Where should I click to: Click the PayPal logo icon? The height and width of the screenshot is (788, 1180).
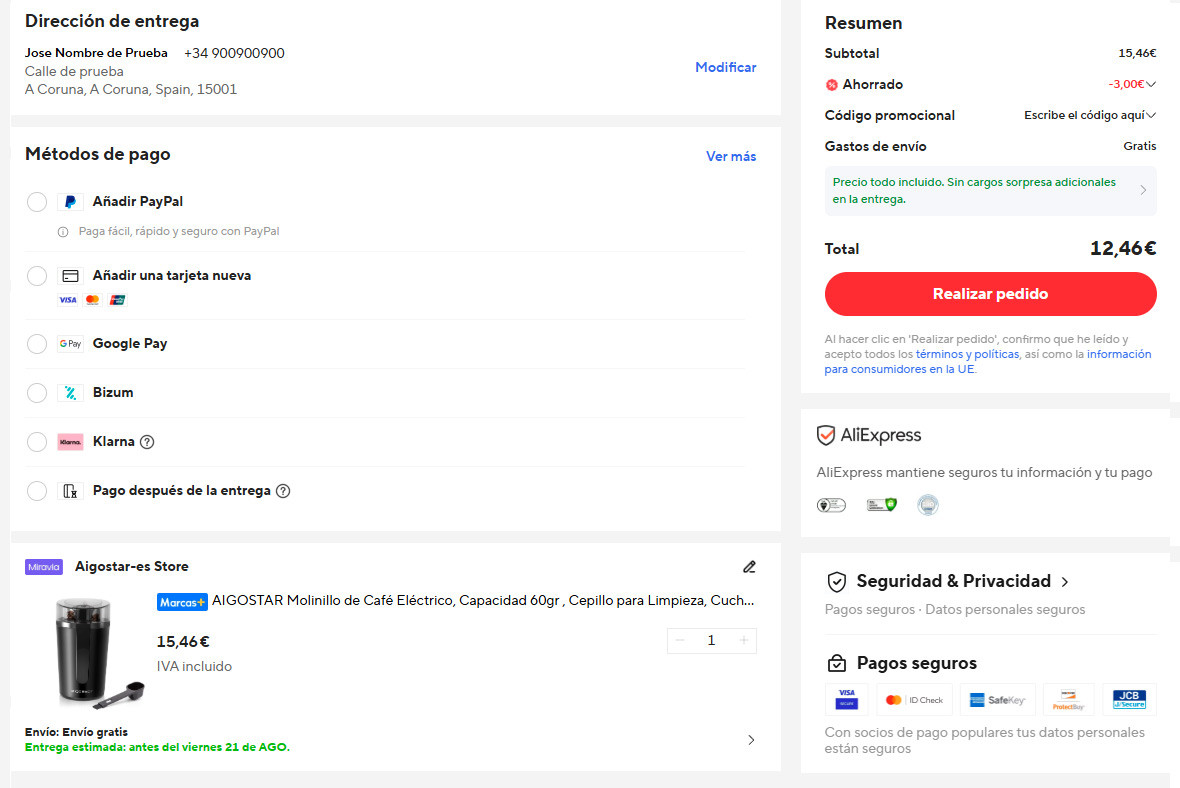coord(70,202)
